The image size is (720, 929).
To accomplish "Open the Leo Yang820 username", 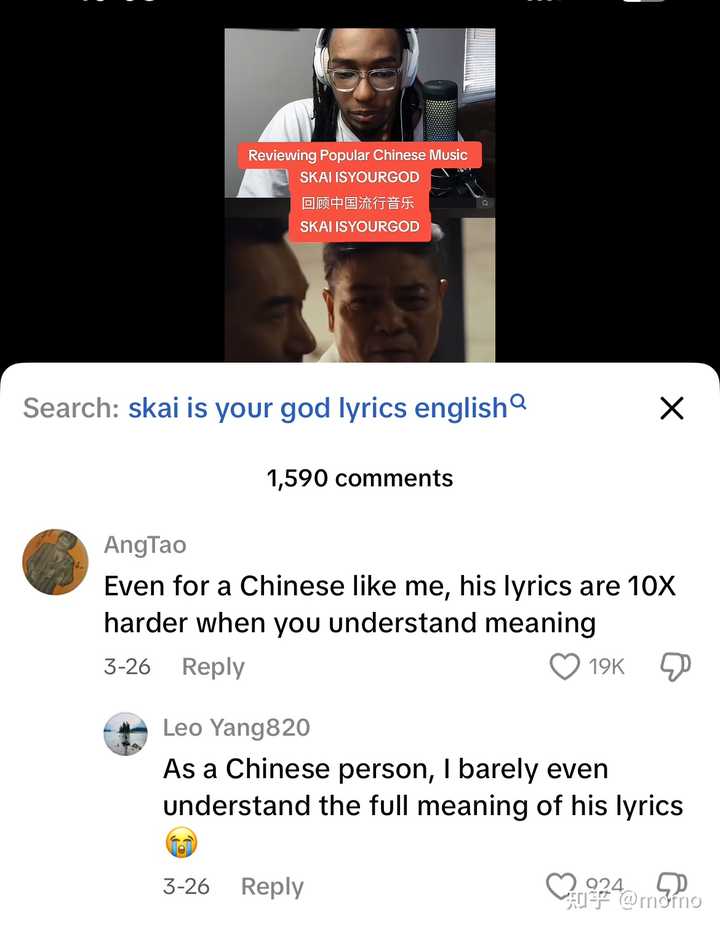I will [236, 728].
